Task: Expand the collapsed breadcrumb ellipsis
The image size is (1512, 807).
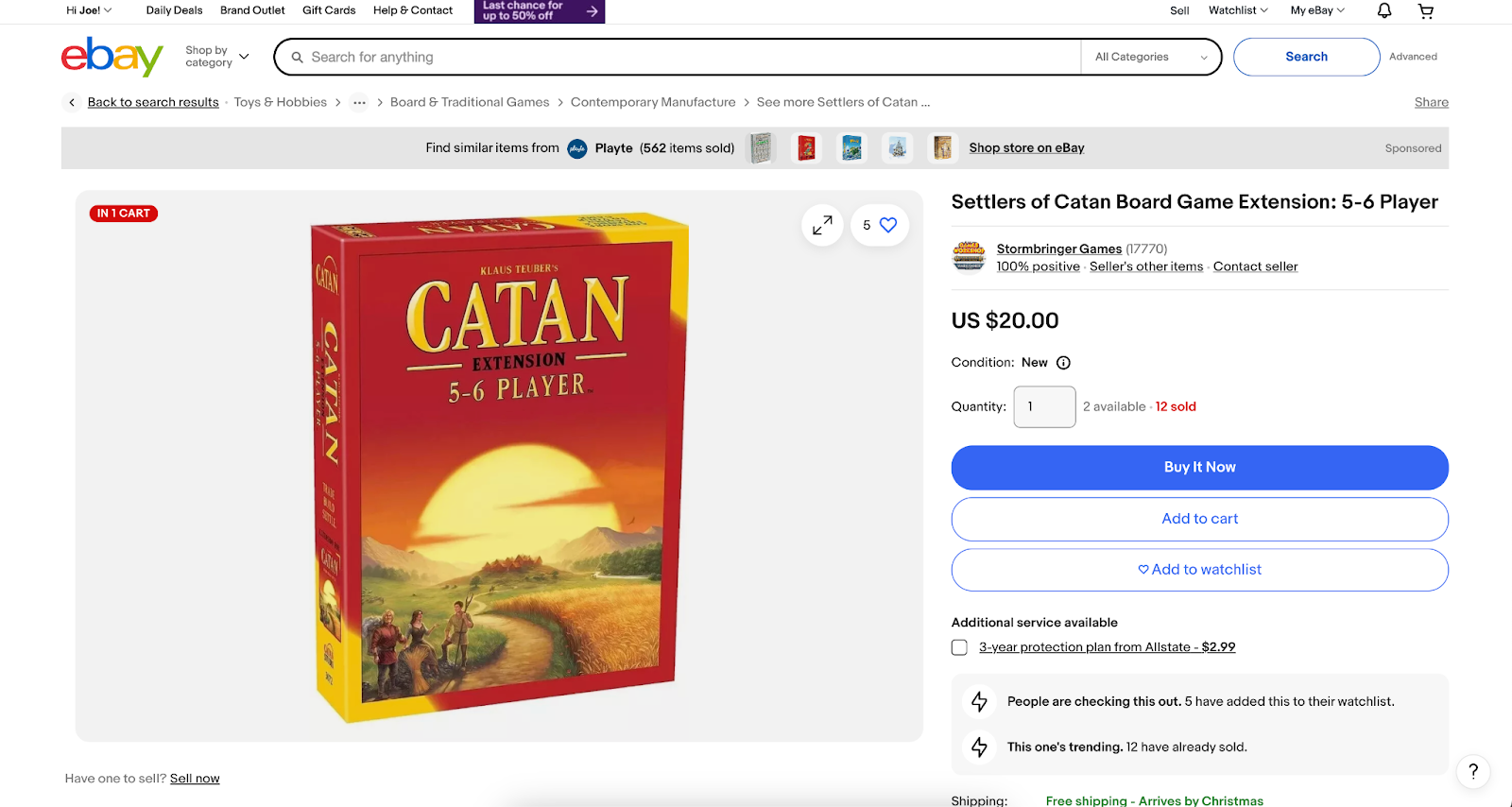Action: pos(359,102)
